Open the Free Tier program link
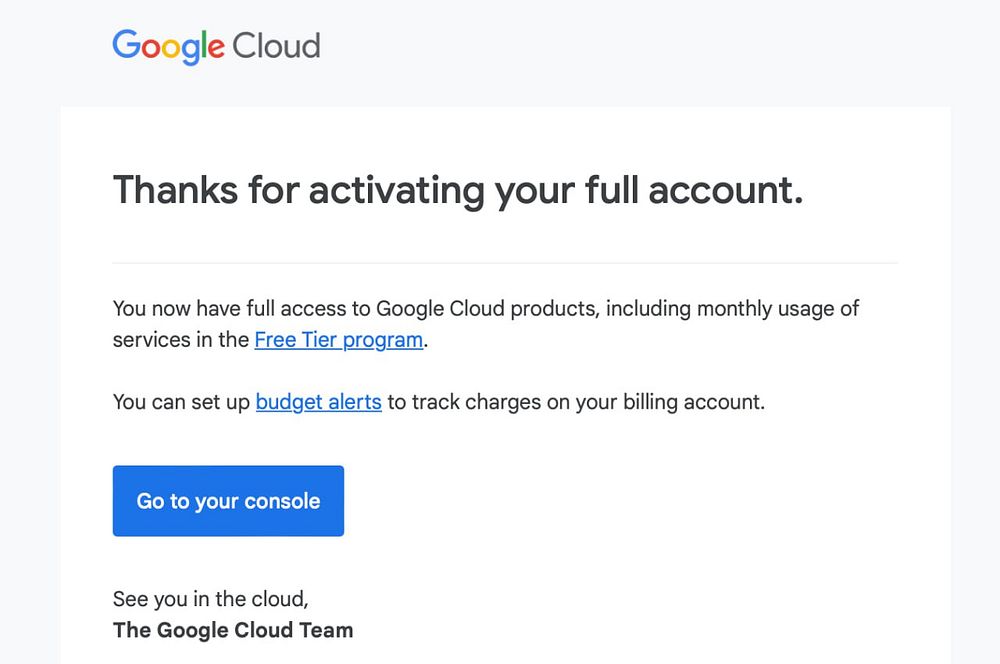 click(338, 340)
